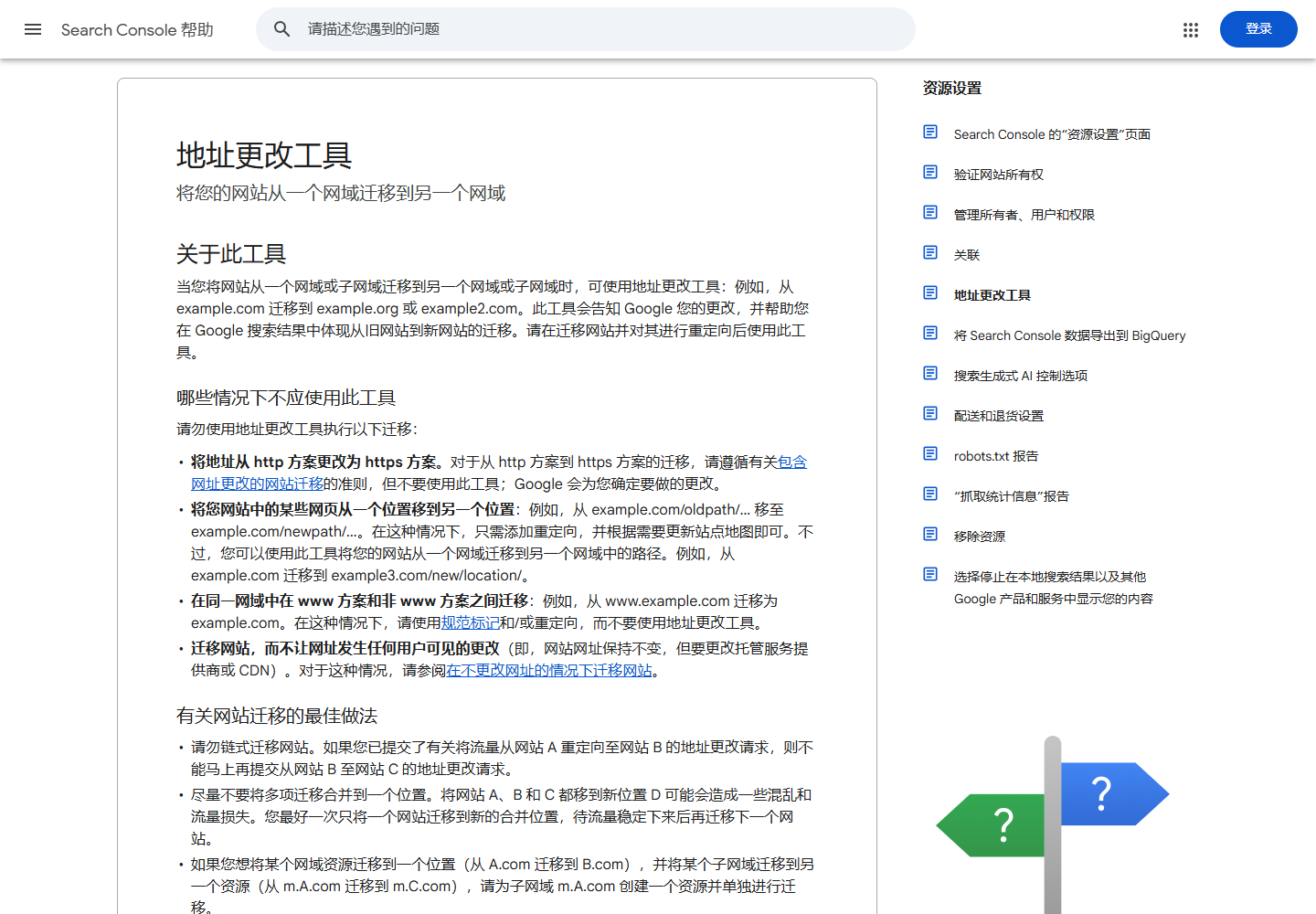Open the robots.txt 报告 article
The image size is (1316, 914).
click(x=996, y=456)
